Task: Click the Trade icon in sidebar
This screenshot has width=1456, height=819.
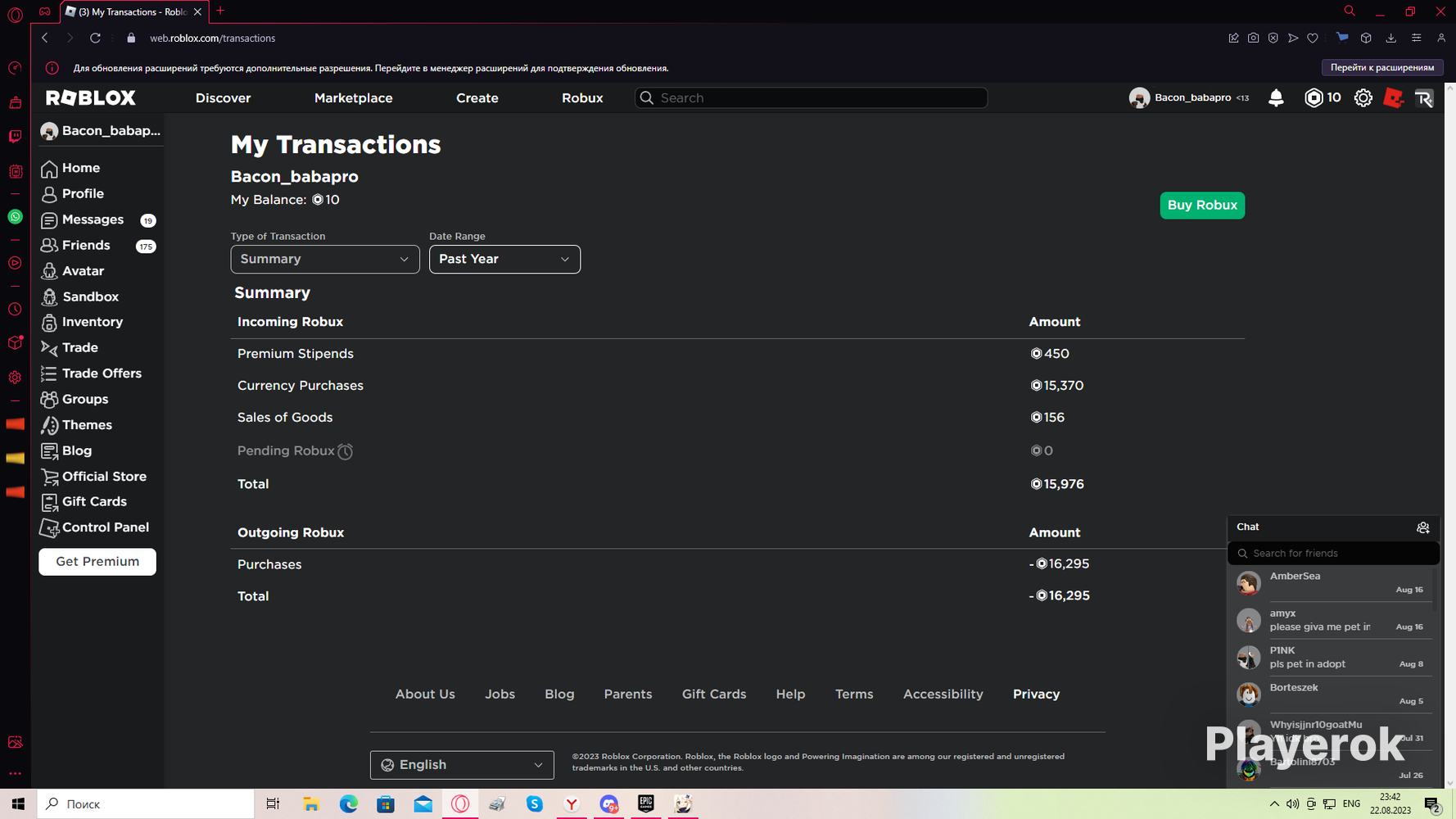Action: [x=49, y=348]
